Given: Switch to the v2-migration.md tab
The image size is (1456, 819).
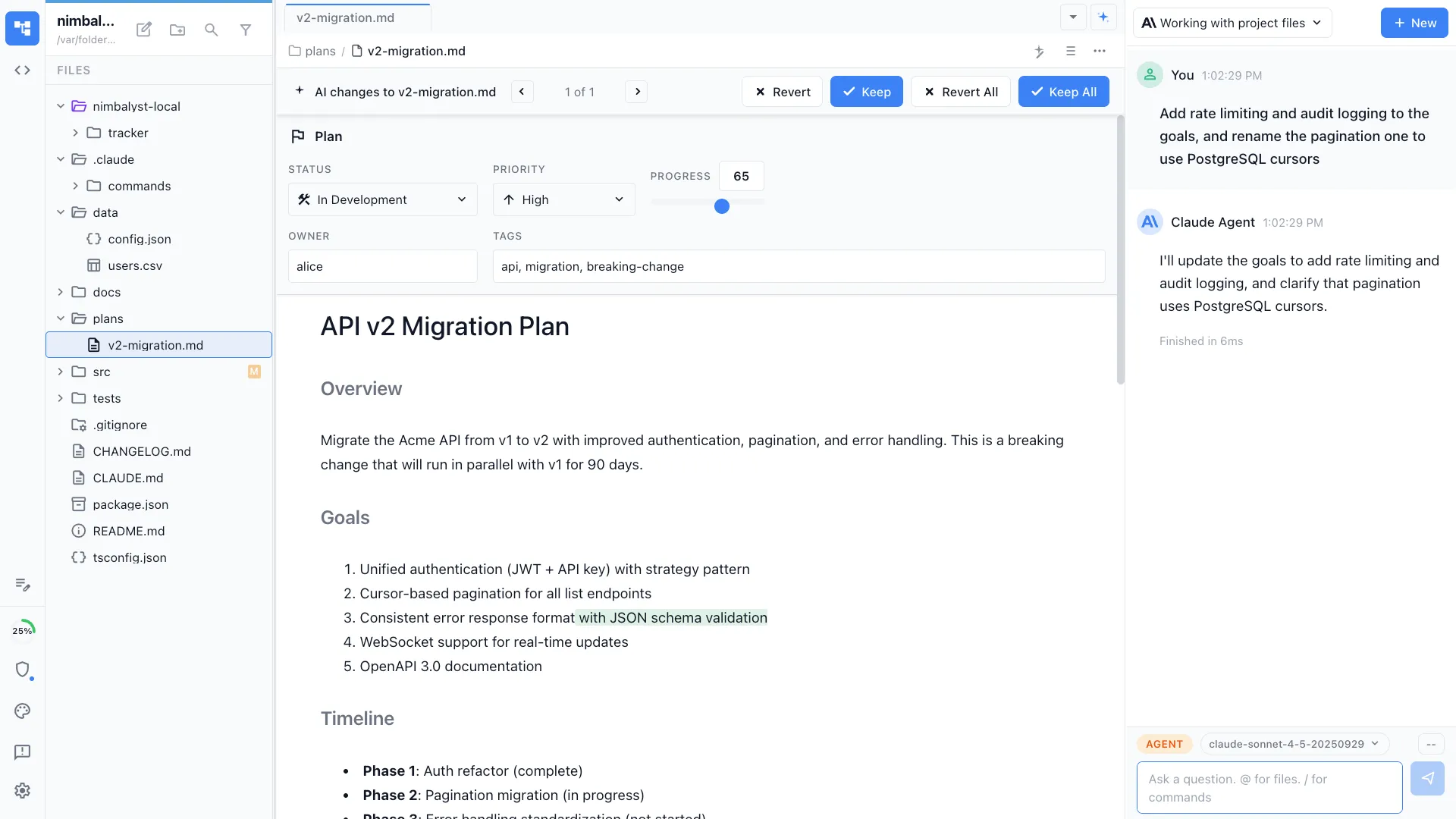Looking at the screenshot, I should (345, 17).
